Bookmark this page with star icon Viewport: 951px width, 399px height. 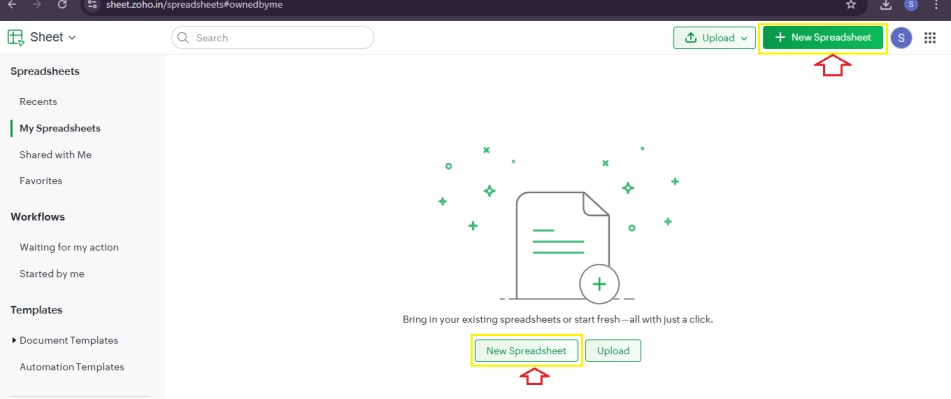[x=851, y=5]
